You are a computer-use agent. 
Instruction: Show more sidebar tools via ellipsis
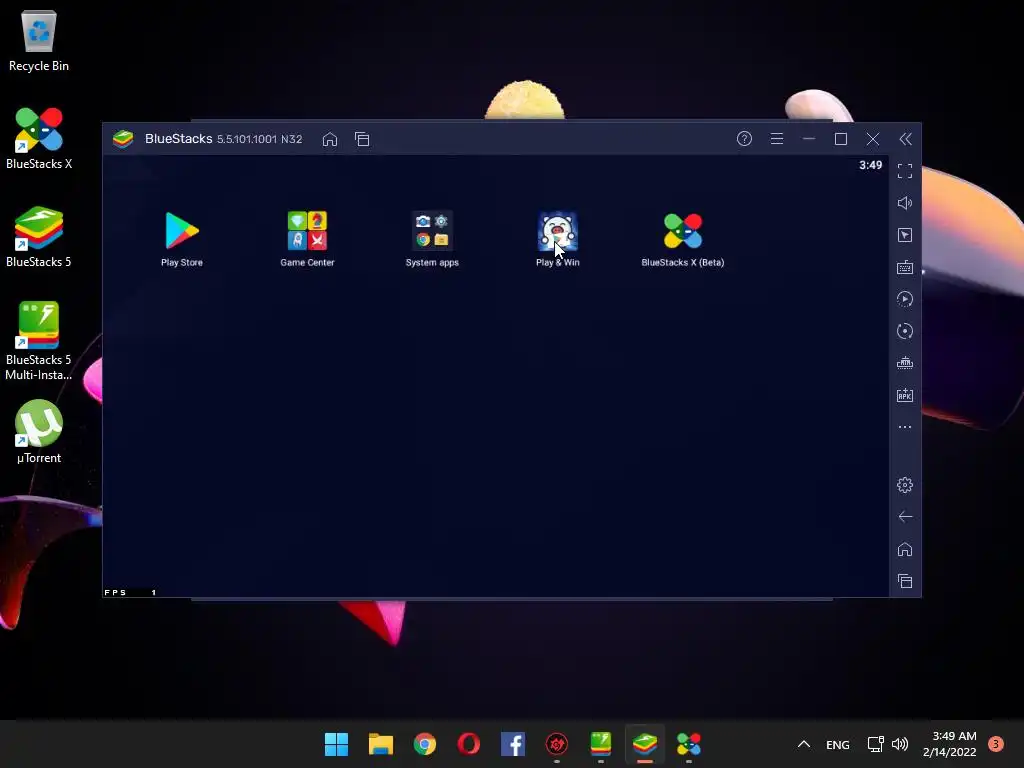(904, 427)
